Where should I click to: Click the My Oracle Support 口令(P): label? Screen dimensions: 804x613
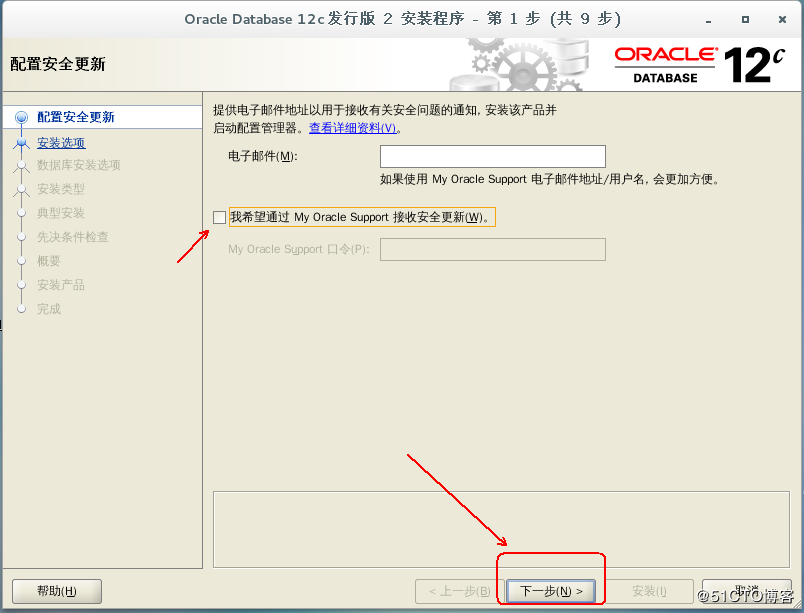(299, 250)
